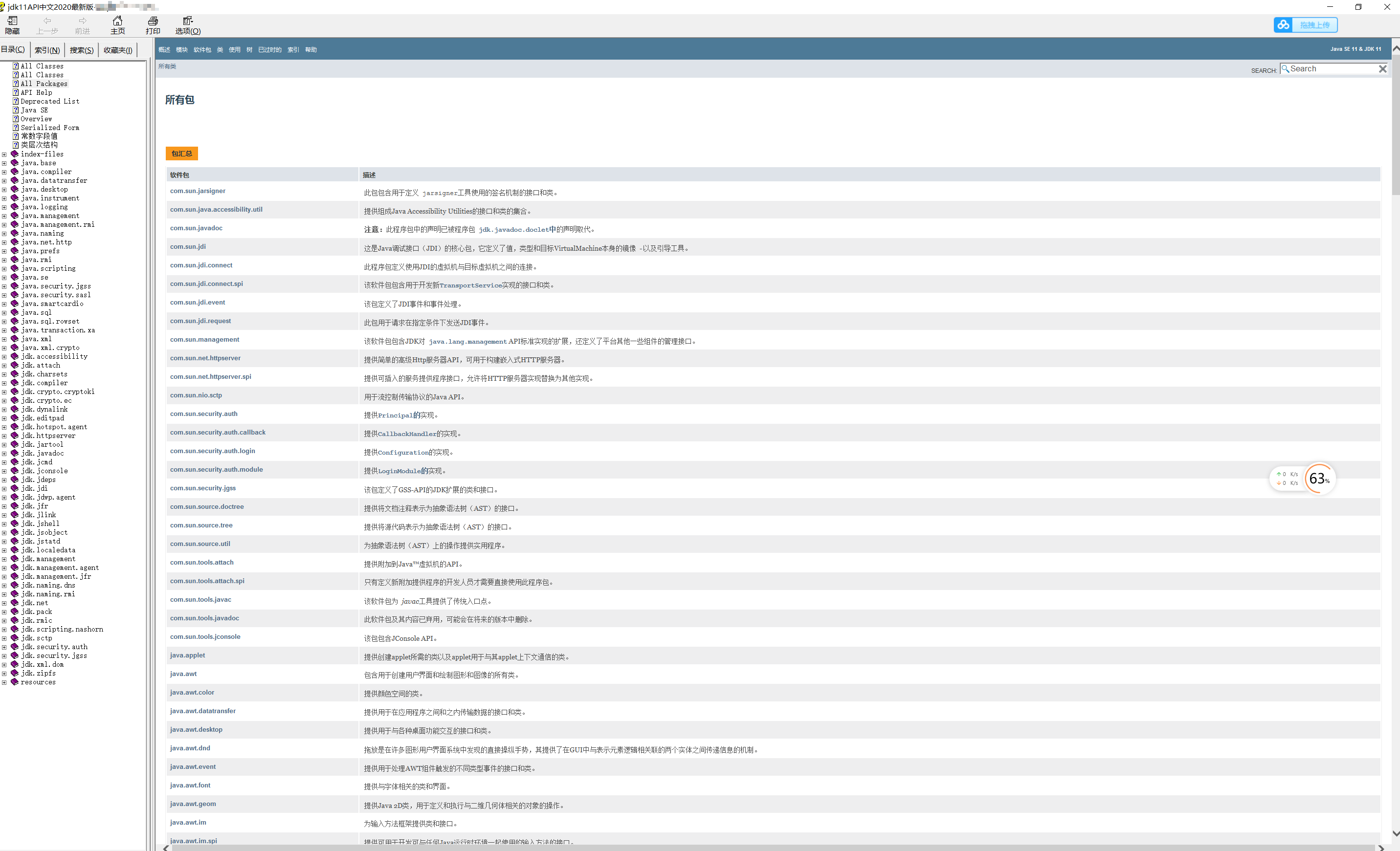
Task: Open the com.sun.jdi.connect package link
Action: click(x=201, y=265)
